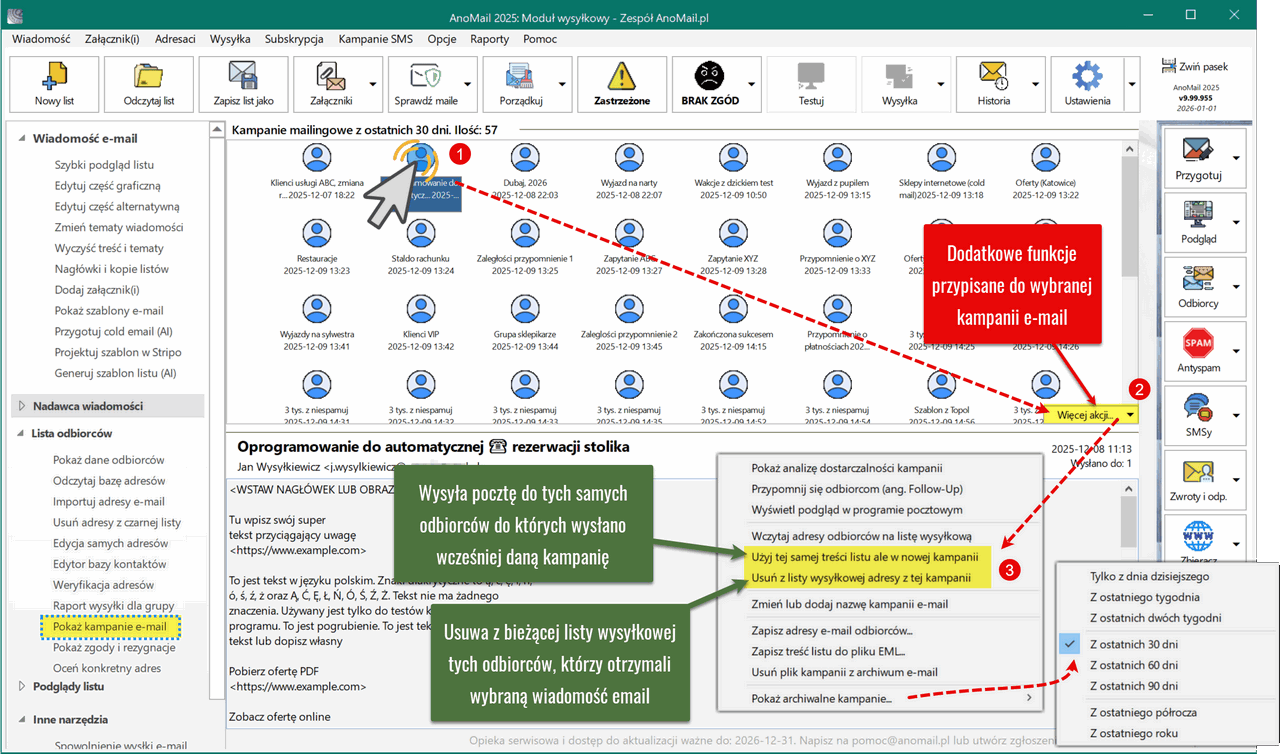Viewport: 1280px width, 754px height.
Task: Select Pokaż kampanie e-mail in sidebar
Action: [110, 626]
